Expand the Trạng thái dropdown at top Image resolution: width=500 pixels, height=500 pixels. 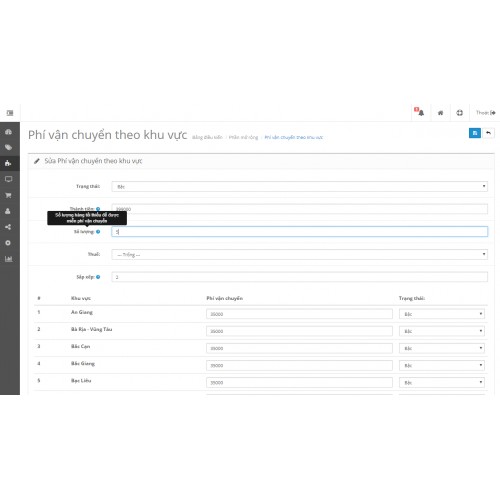(299, 186)
